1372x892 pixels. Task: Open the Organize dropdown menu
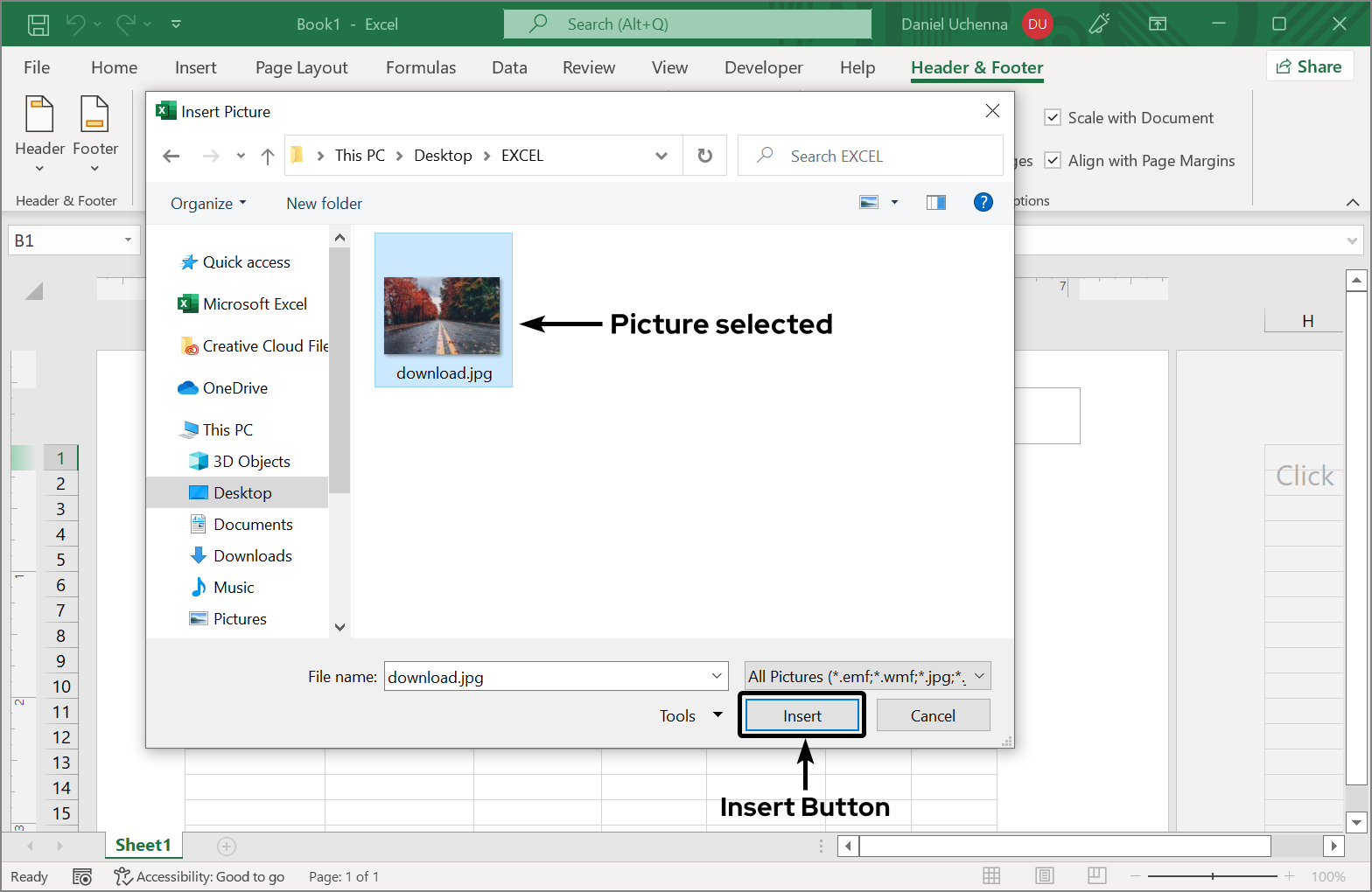208,204
